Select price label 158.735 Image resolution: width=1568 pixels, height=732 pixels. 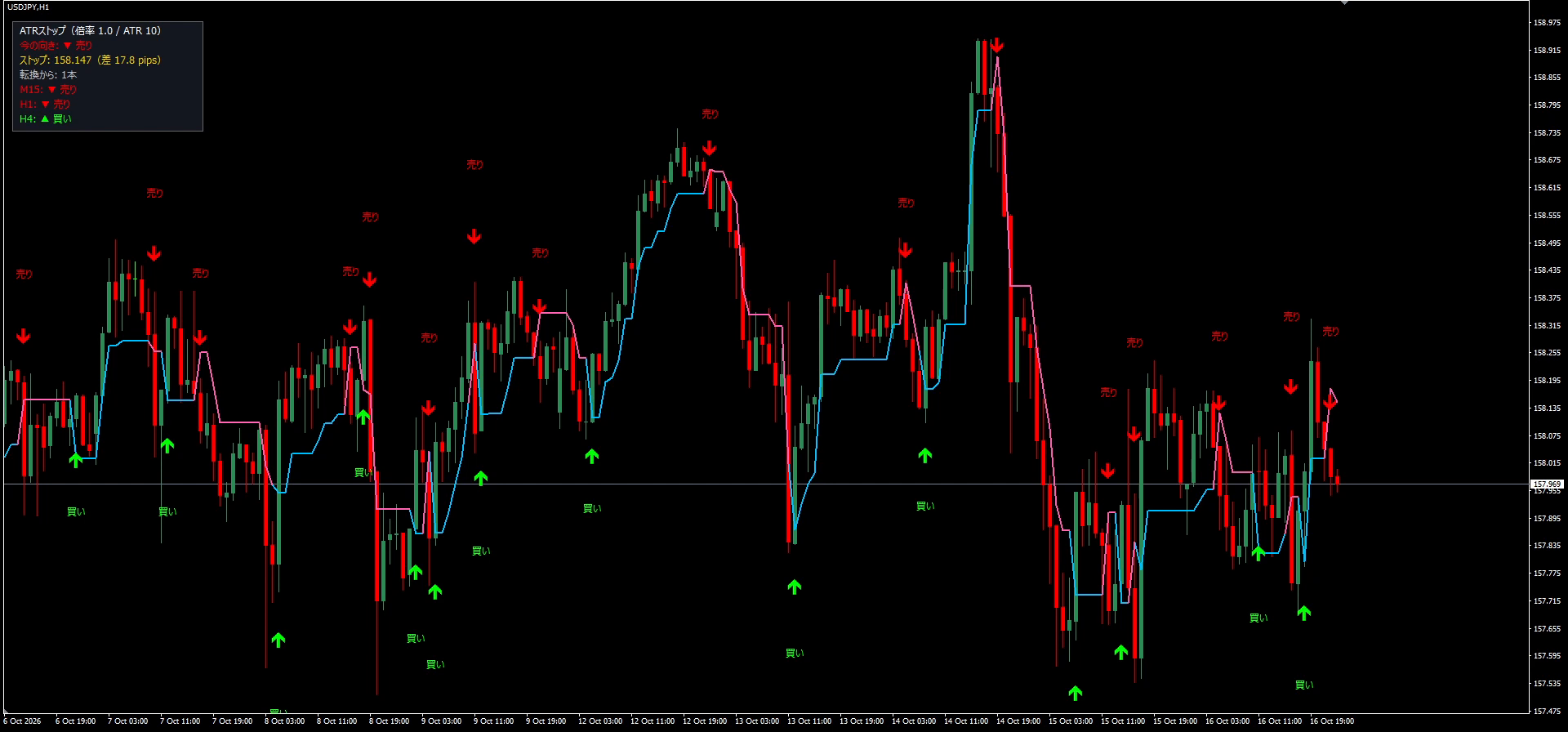point(1547,133)
